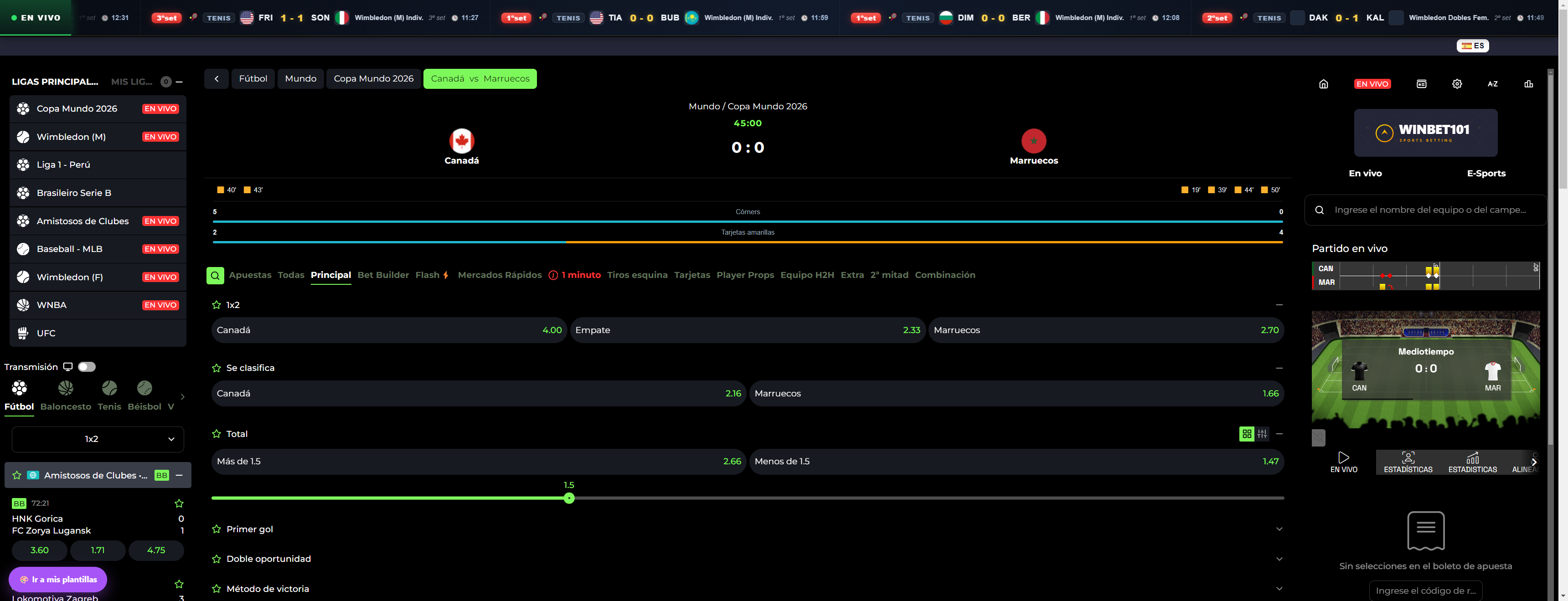
Task: Expand the Doble oportunidad market
Action: click(1279, 559)
